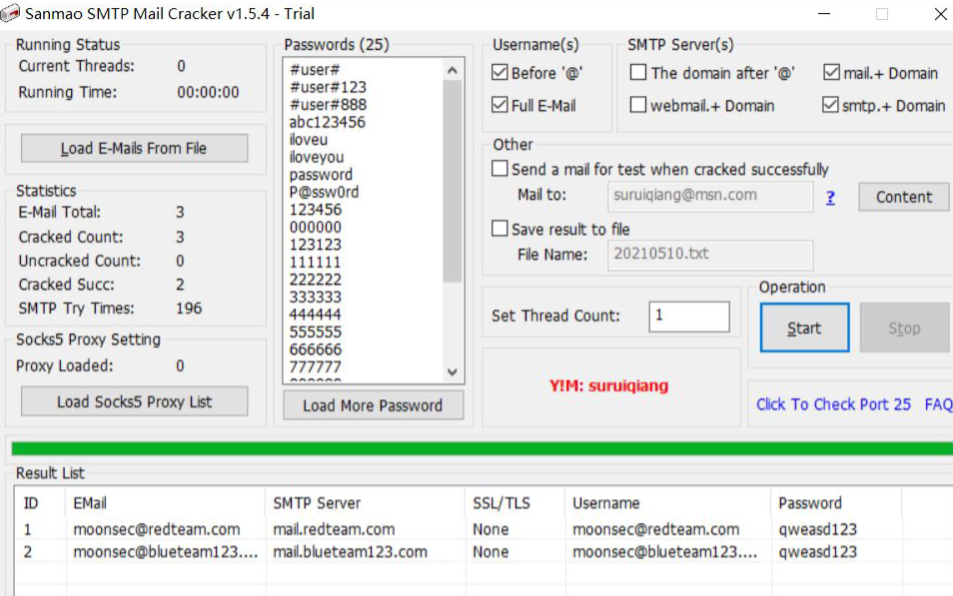Enable send test mail when cracked checkbox
953x596 pixels.
(x=500, y=169)
